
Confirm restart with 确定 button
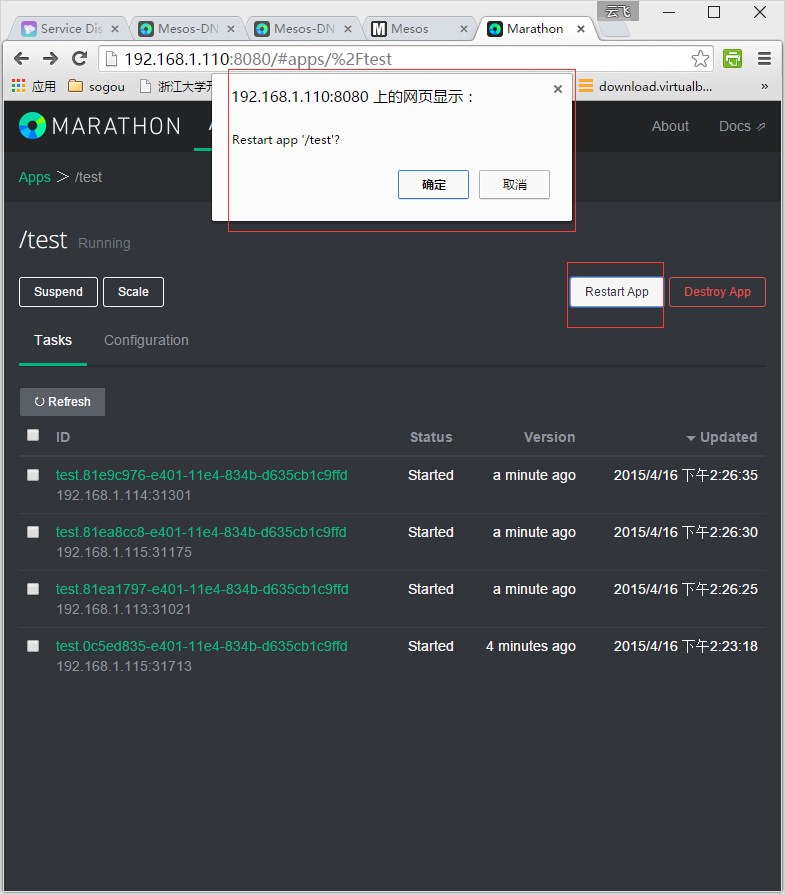[433, 184]
